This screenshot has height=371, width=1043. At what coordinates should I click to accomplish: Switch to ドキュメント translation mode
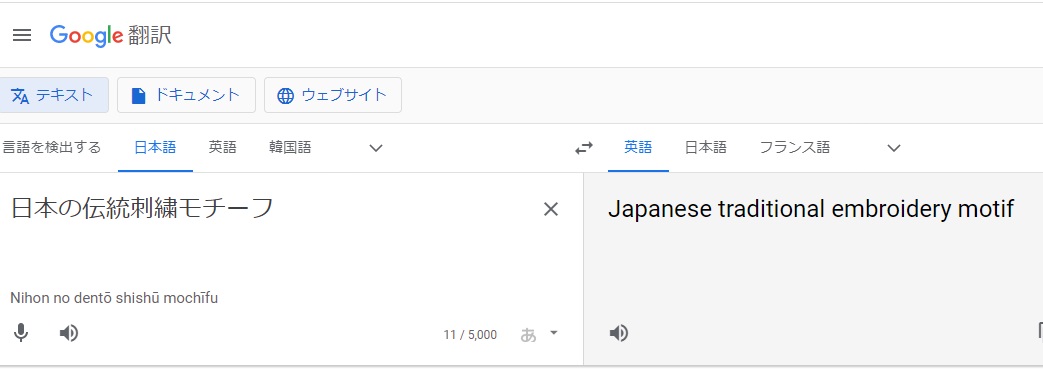coord(186,95)
